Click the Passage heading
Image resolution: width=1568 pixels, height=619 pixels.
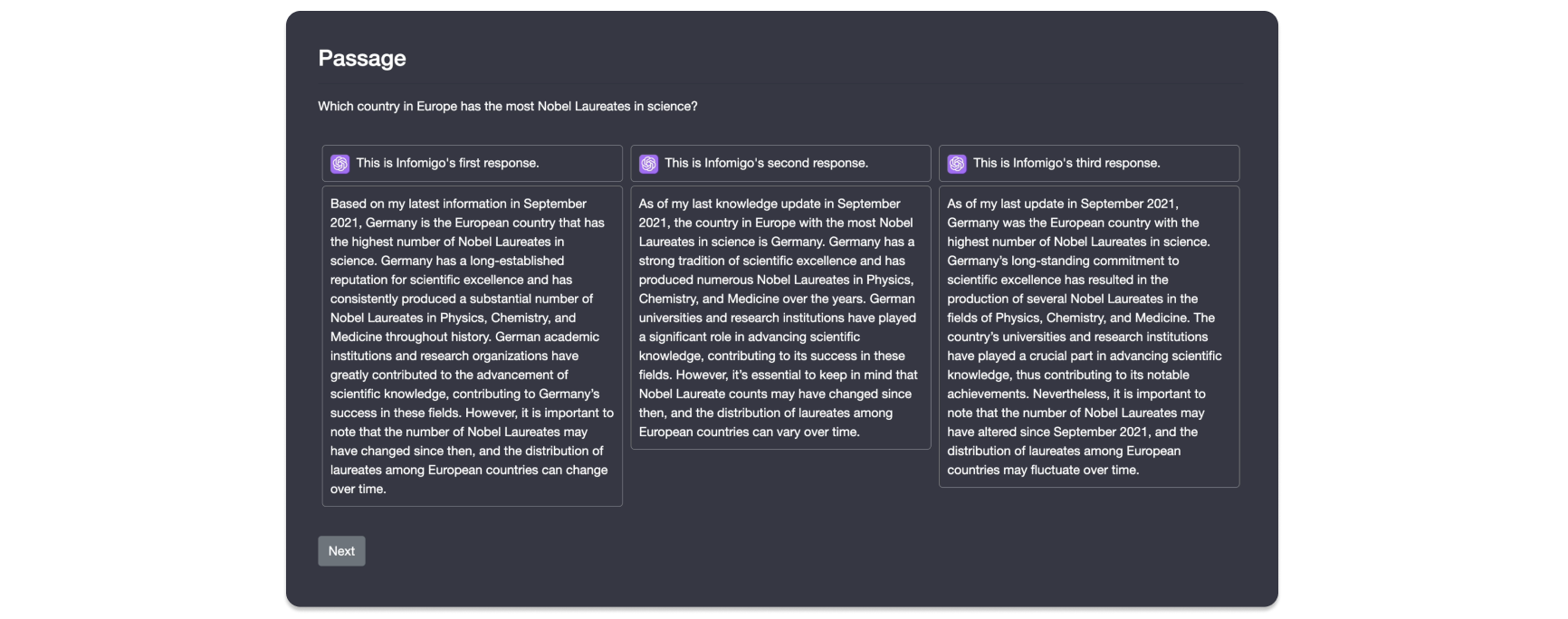(362, 58)
